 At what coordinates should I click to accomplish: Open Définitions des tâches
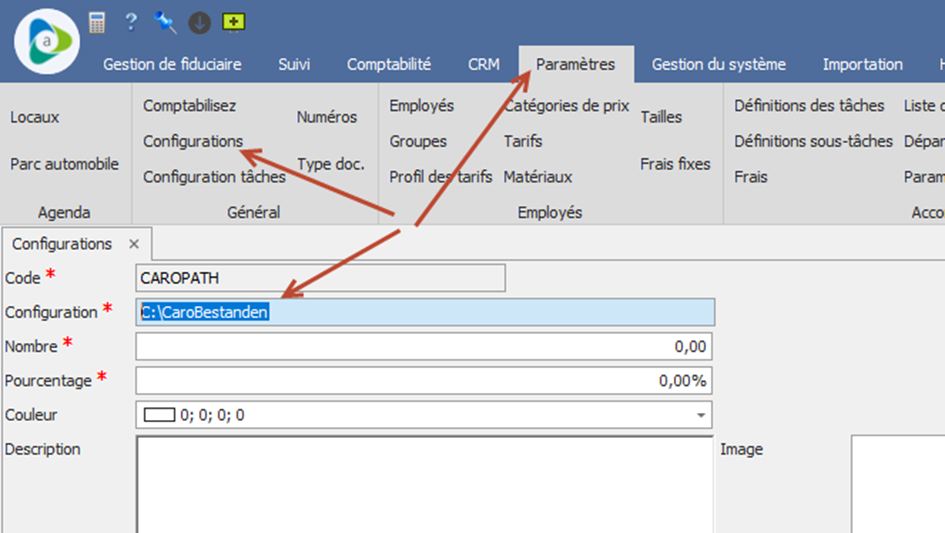(x=809, y=106)
